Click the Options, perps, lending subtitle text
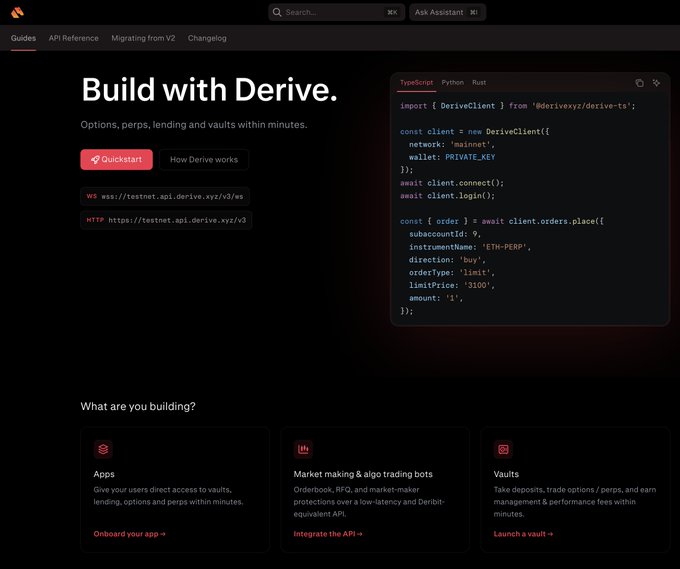 pyautogui.click(x=194, y=125)
